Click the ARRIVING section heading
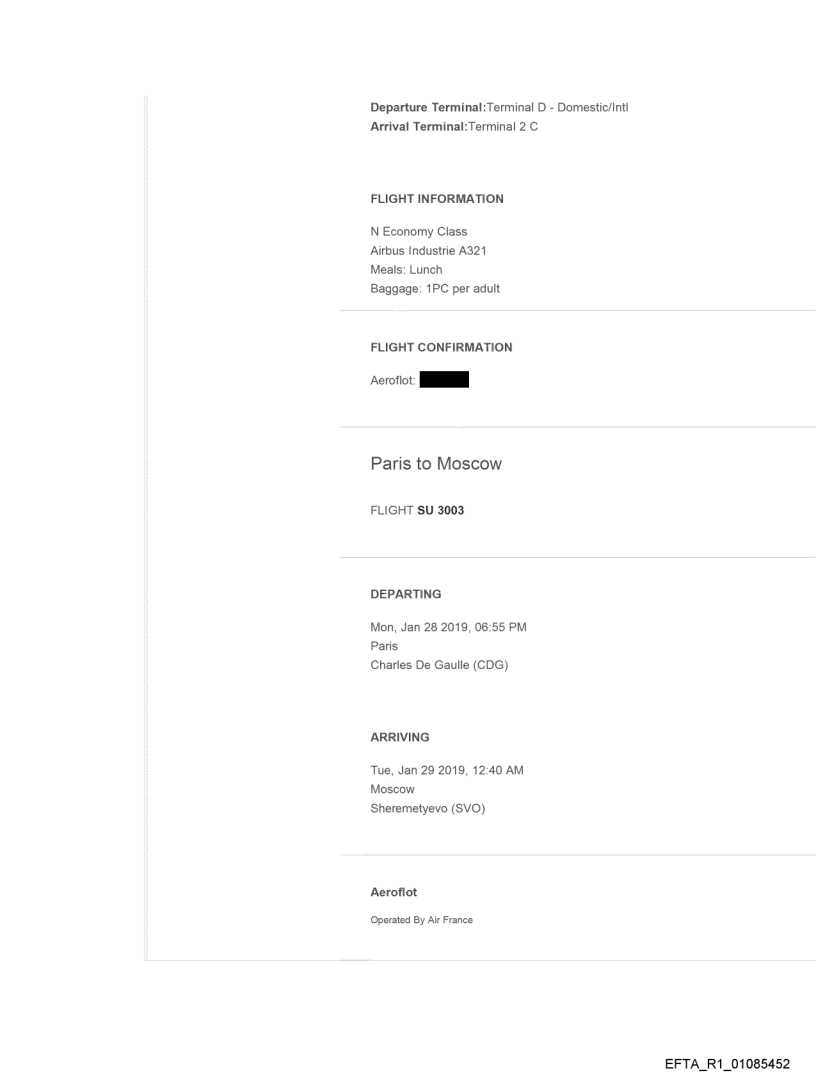This screenshot has height=1073, width=816. 400,737
